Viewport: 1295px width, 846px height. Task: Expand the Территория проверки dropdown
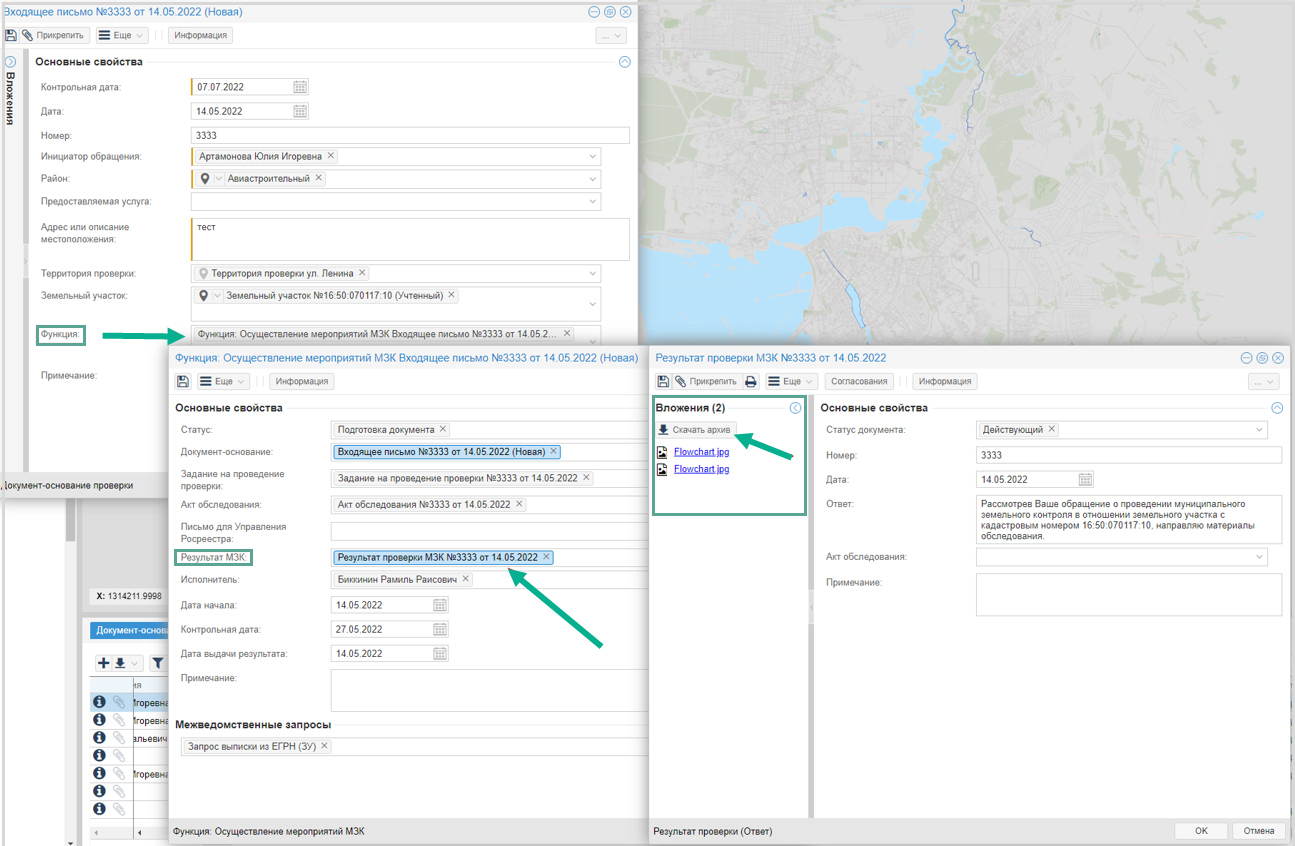(593, 273)
